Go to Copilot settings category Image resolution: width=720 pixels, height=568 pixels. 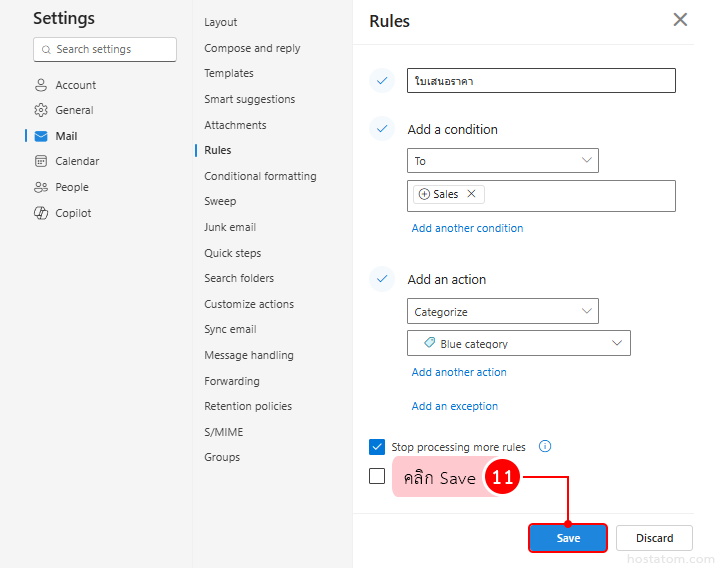coord(73,213)
